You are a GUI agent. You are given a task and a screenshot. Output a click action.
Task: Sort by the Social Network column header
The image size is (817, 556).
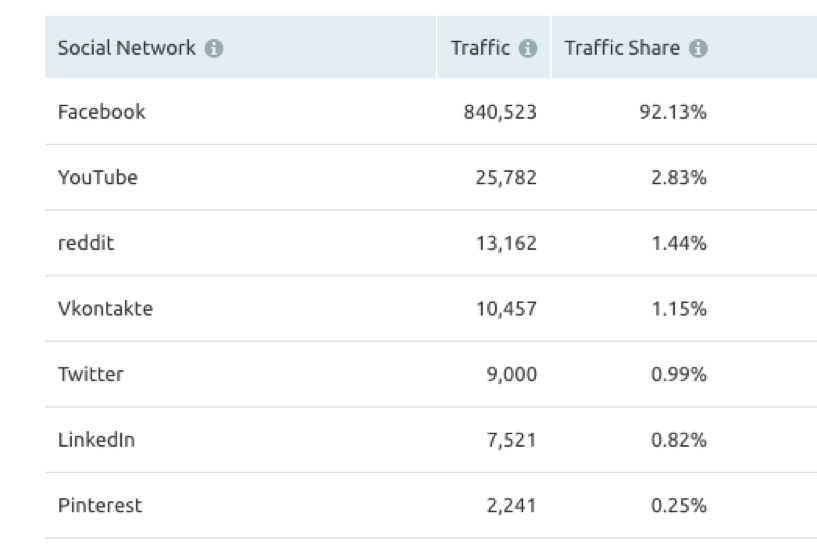point(126,48)
